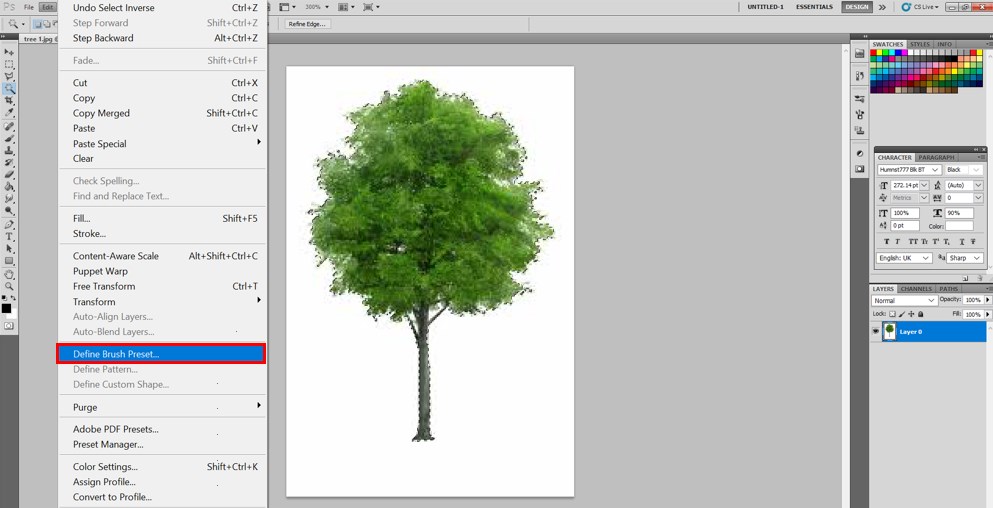Apply faux bold in Character panel
The width and height of the screenshot is (993, 508).
click(888, 241)
